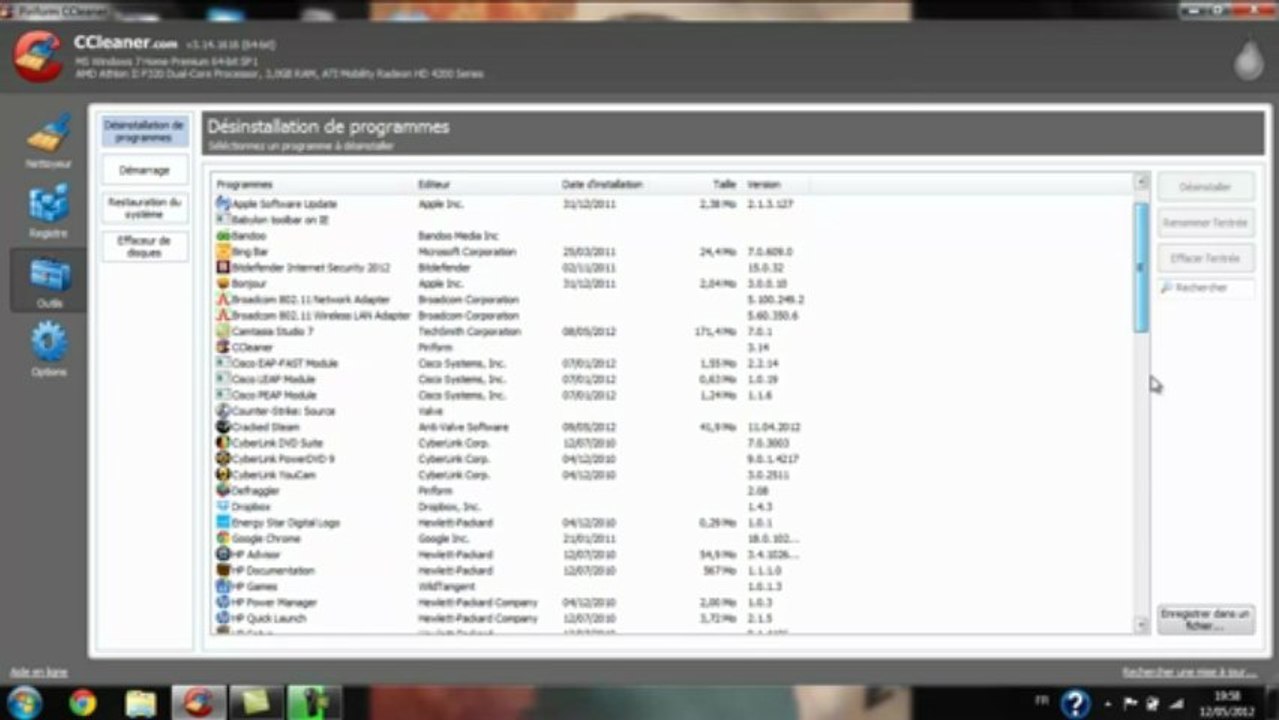1279x720 pixels.
Task: Select the HP Power Manager row
Action: click(x=673, y=602)
